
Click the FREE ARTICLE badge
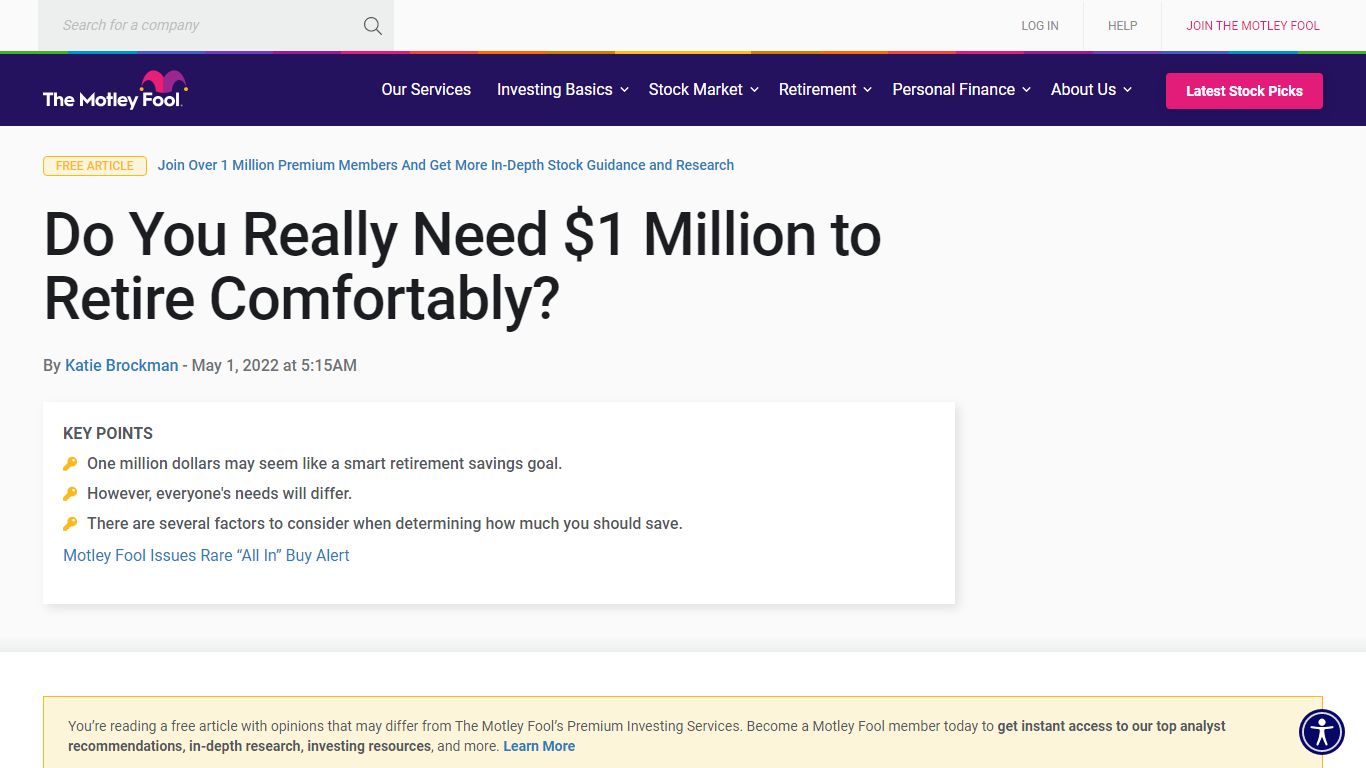(95, 166)
